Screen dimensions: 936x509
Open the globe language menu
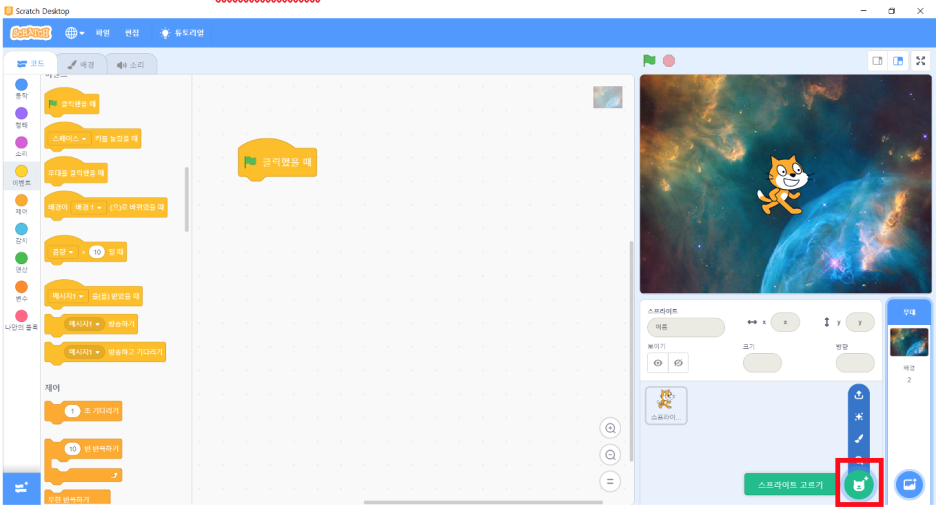75,33
